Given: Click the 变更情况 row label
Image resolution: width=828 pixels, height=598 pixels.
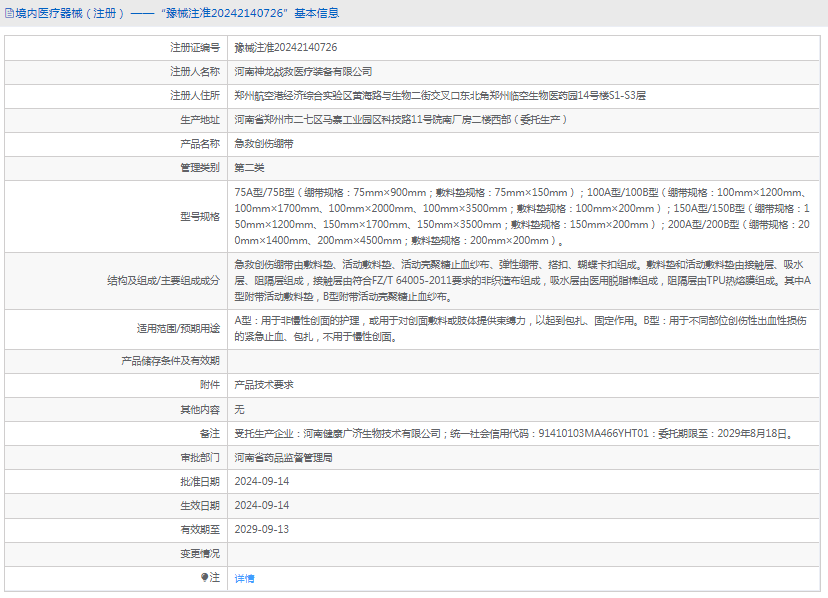Looking at the screenshot, I should (x=200, y=554).
